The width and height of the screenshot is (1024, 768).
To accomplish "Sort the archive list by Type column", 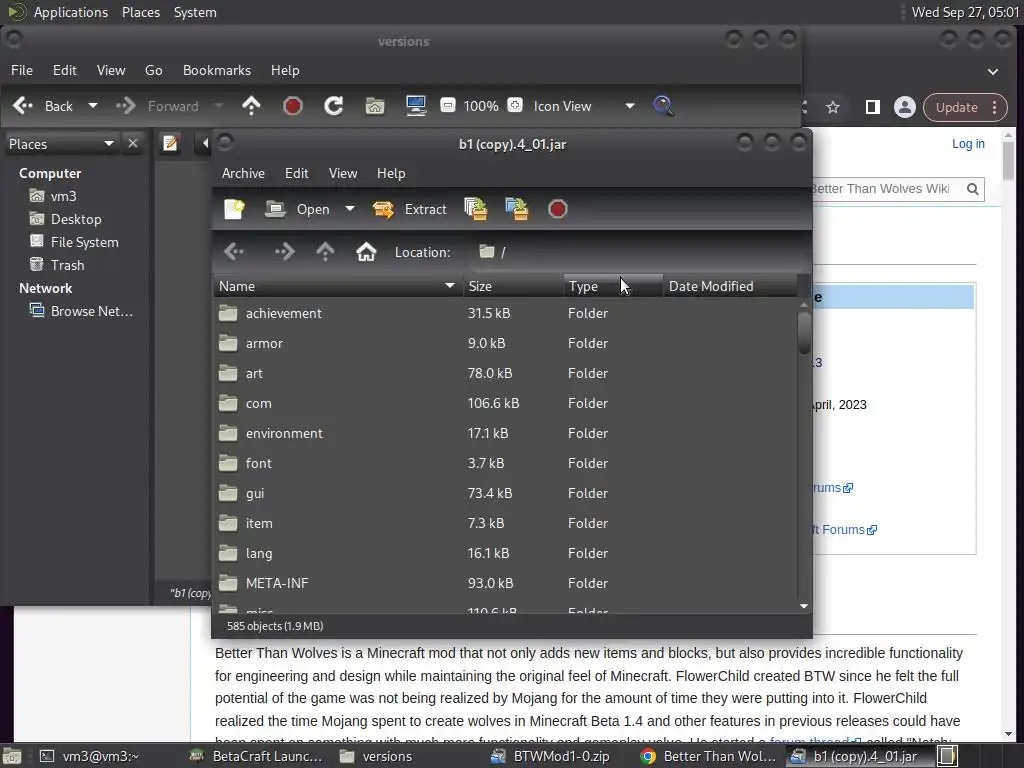I will click(613, 286).
